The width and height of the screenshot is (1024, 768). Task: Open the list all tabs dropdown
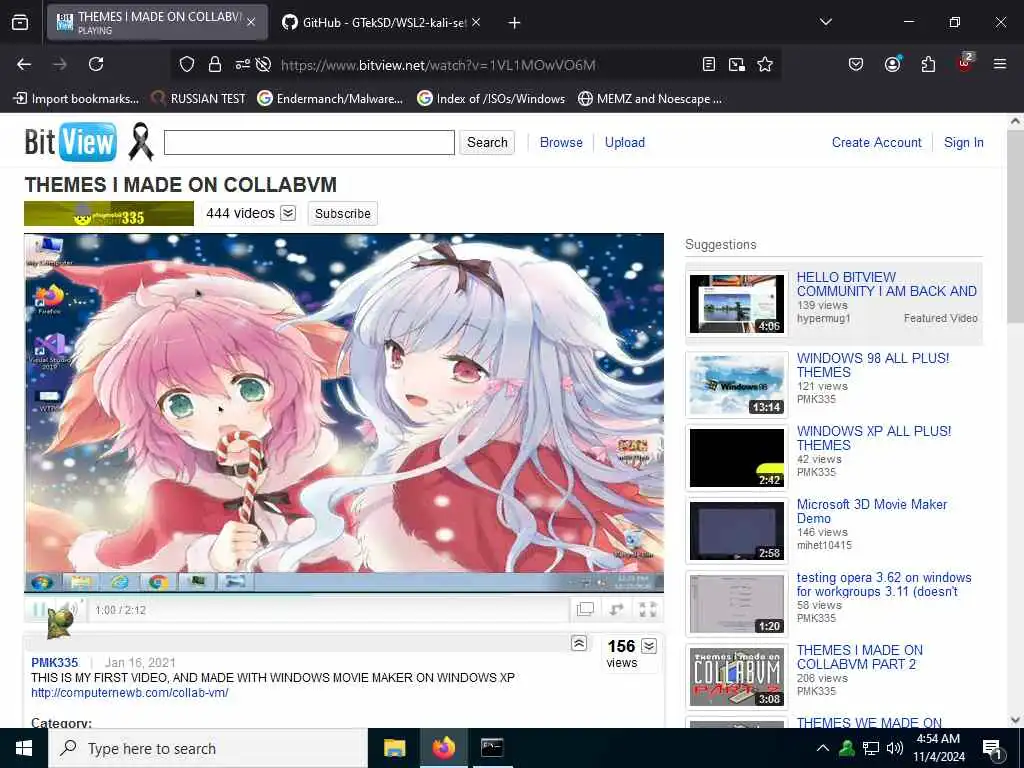tap(825, 22)
